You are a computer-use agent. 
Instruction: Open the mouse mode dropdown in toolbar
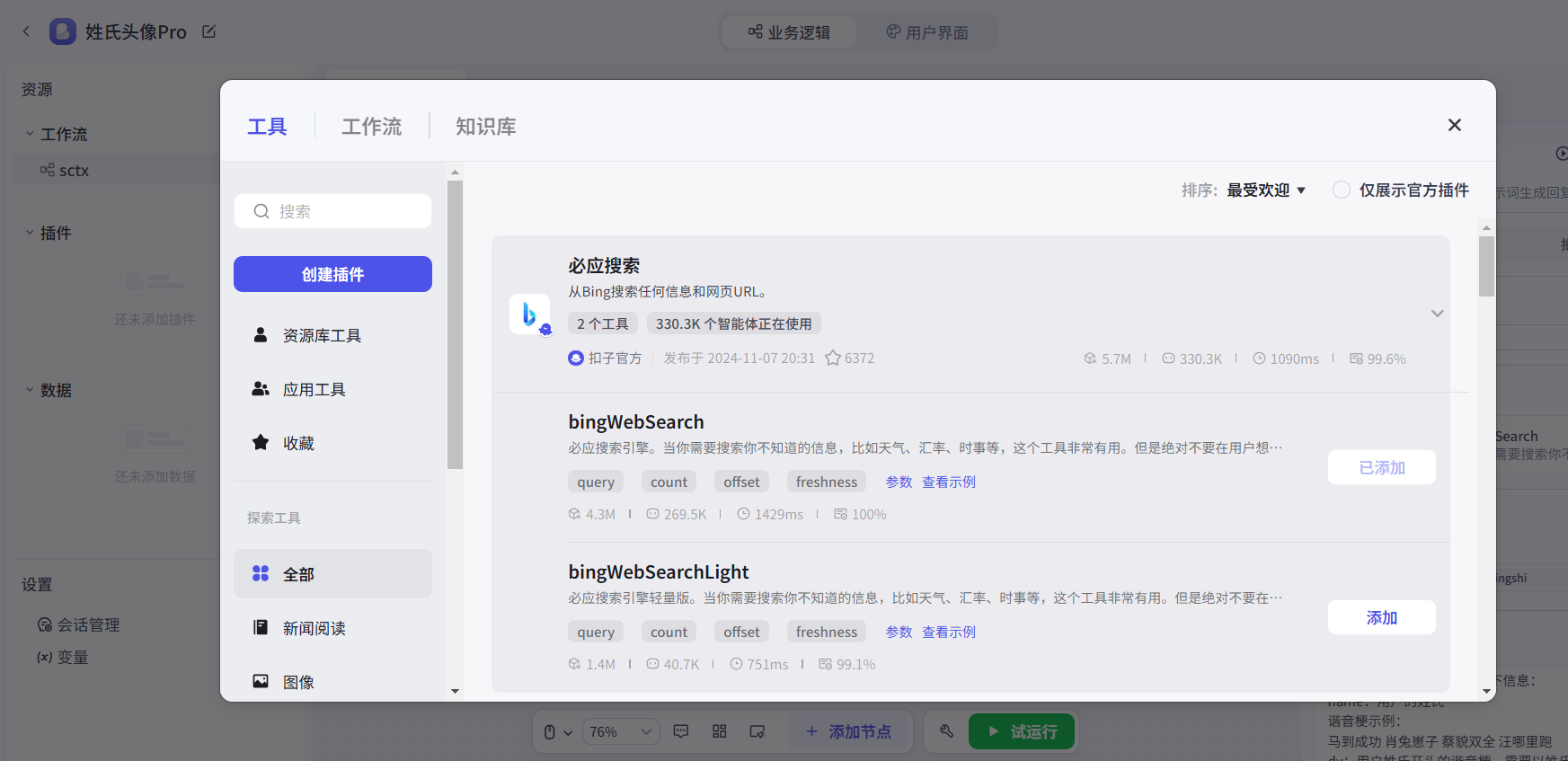tap(558, 731)
